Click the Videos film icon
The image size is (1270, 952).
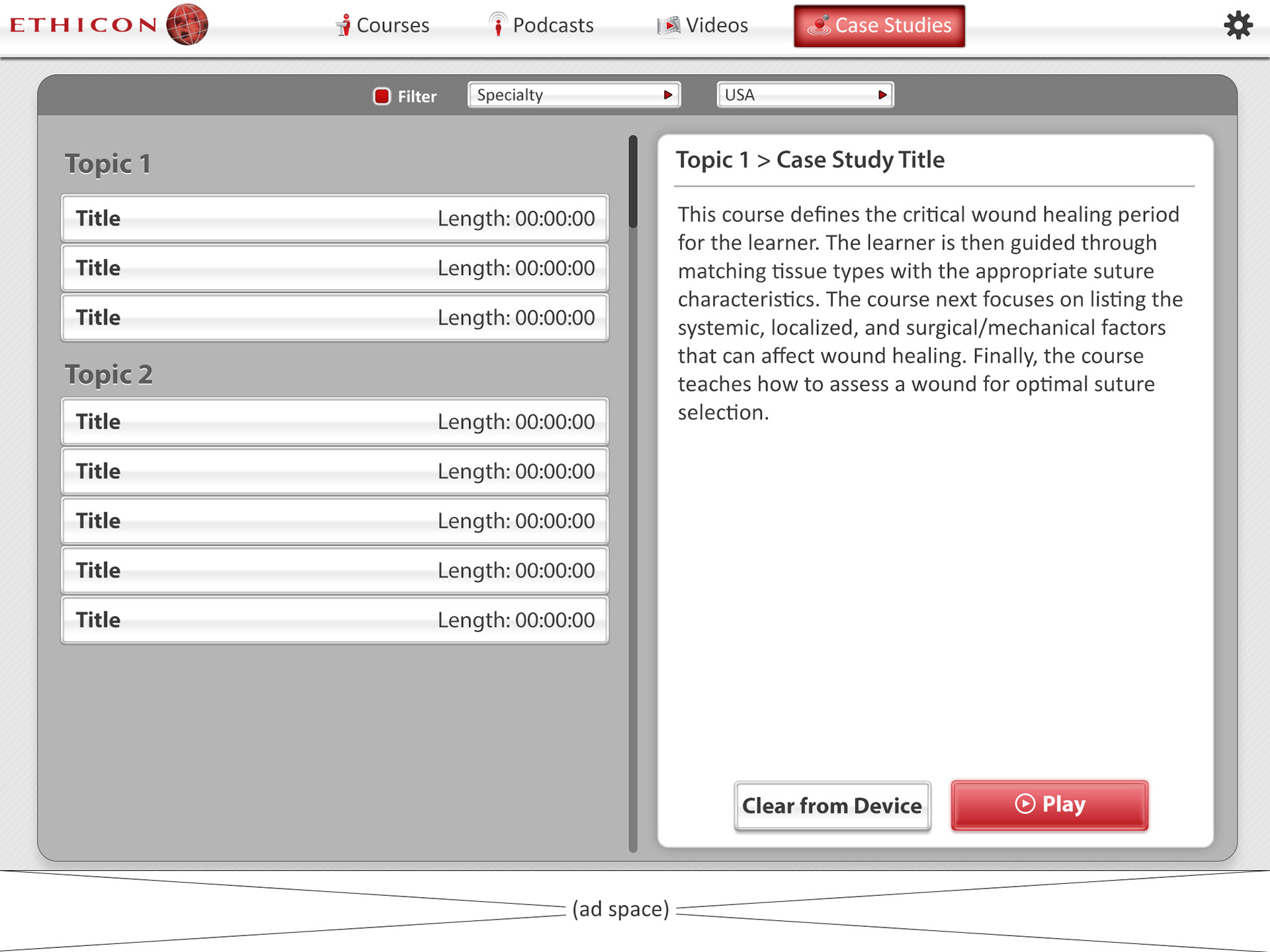[669, 25]
